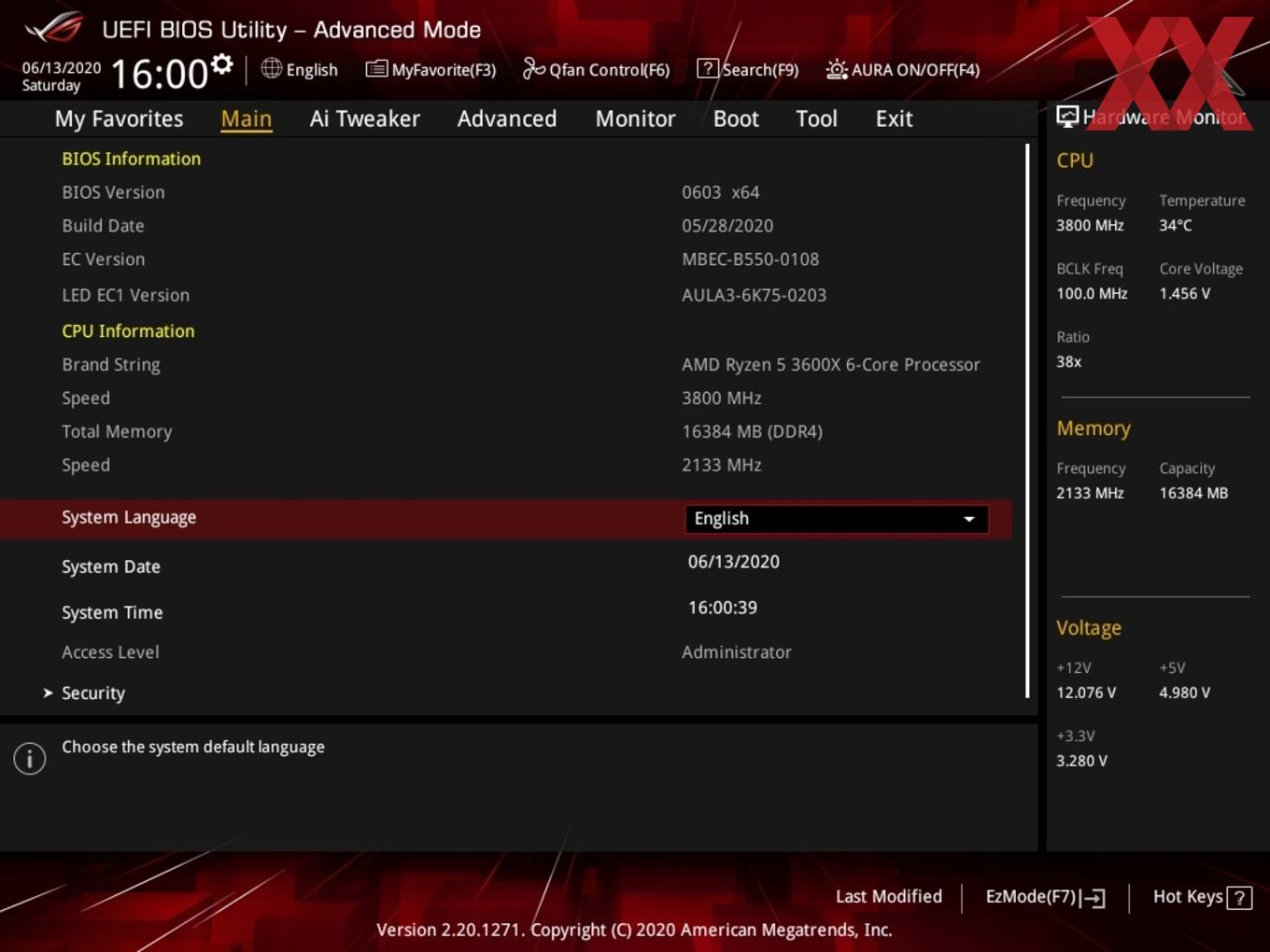
Task: Click the AMD Ryzen 5 3600X brand string
Action: [x=831, y=365]
